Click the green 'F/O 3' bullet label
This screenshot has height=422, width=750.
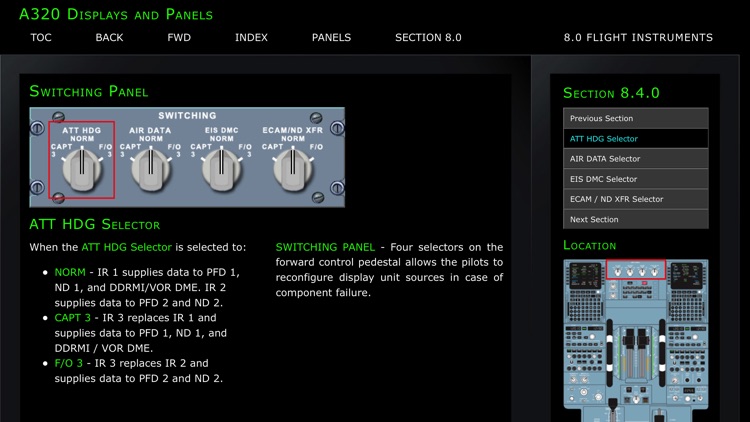coord(68,363)
